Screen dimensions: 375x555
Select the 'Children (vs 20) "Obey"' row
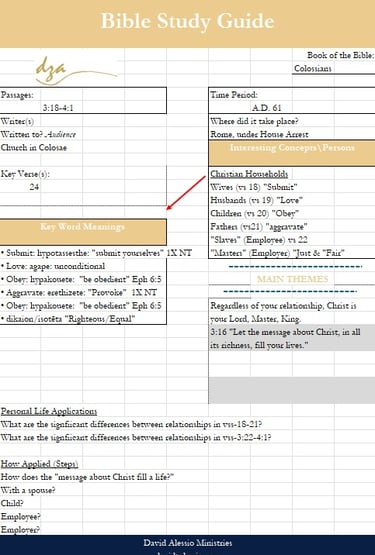(x=255, y=213)
